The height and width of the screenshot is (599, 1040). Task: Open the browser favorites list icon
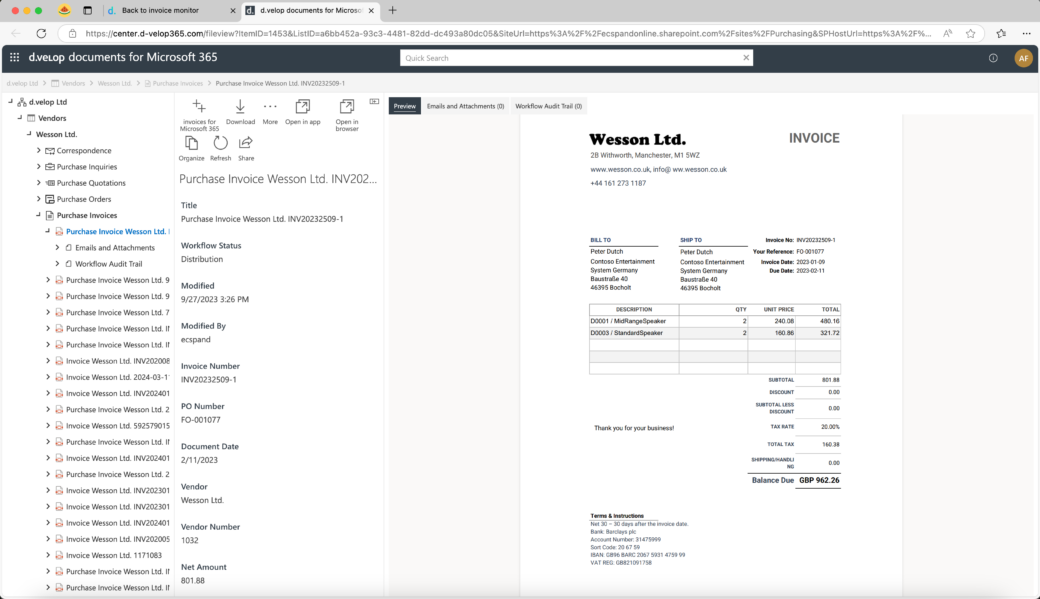[1001, 33]
